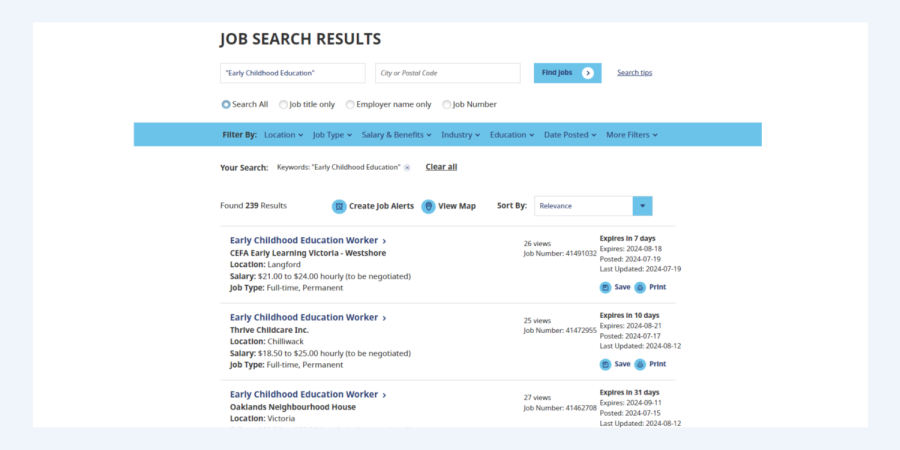
Task: Select the Search All radio option
Action: coord(226,104)
